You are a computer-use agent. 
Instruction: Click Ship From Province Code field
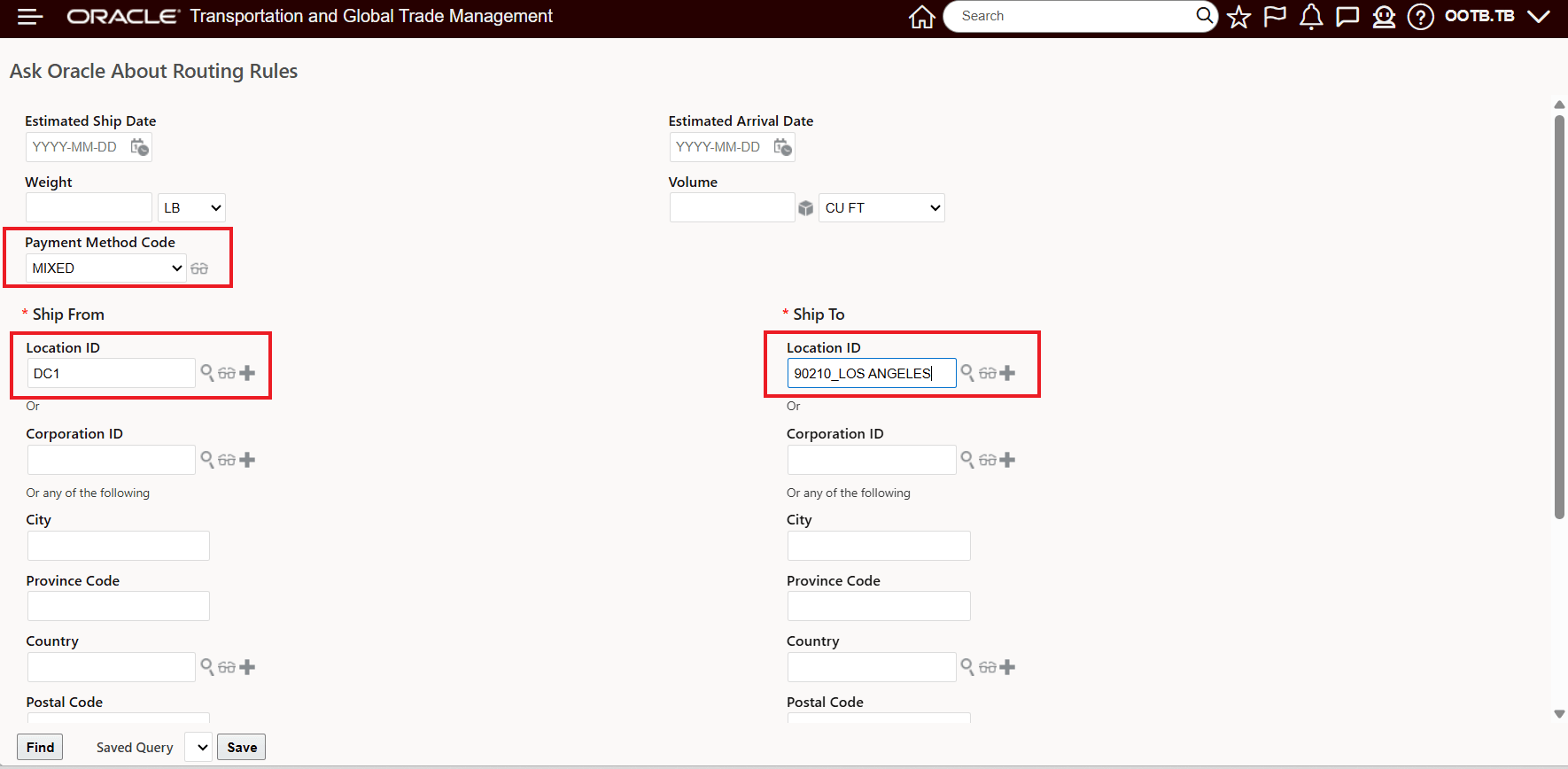(118, 606)
